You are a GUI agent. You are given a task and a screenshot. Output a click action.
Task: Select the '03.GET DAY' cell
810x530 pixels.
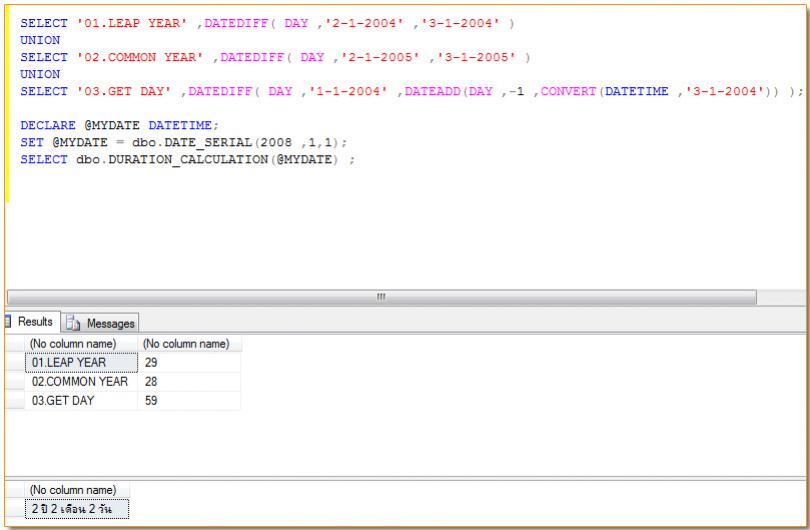(81, 401)
